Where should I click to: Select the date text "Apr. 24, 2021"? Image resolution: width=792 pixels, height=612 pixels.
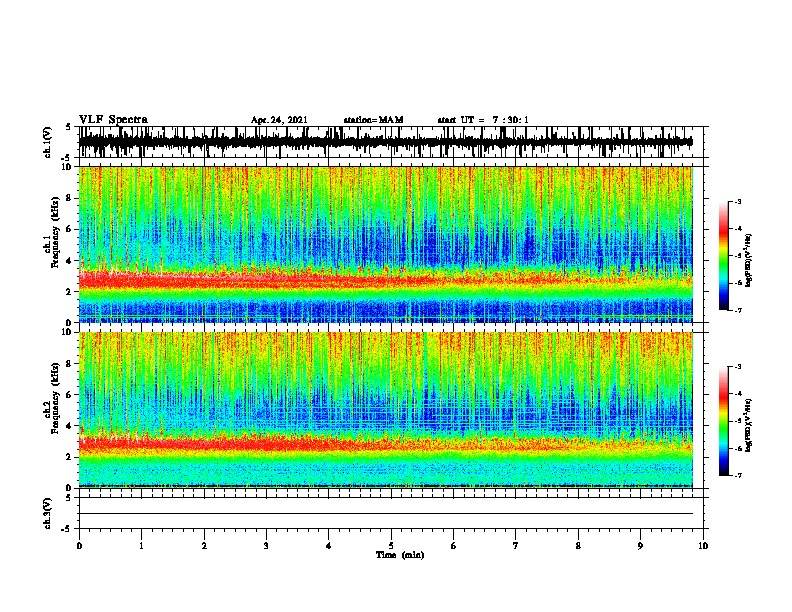coord(279,120)
